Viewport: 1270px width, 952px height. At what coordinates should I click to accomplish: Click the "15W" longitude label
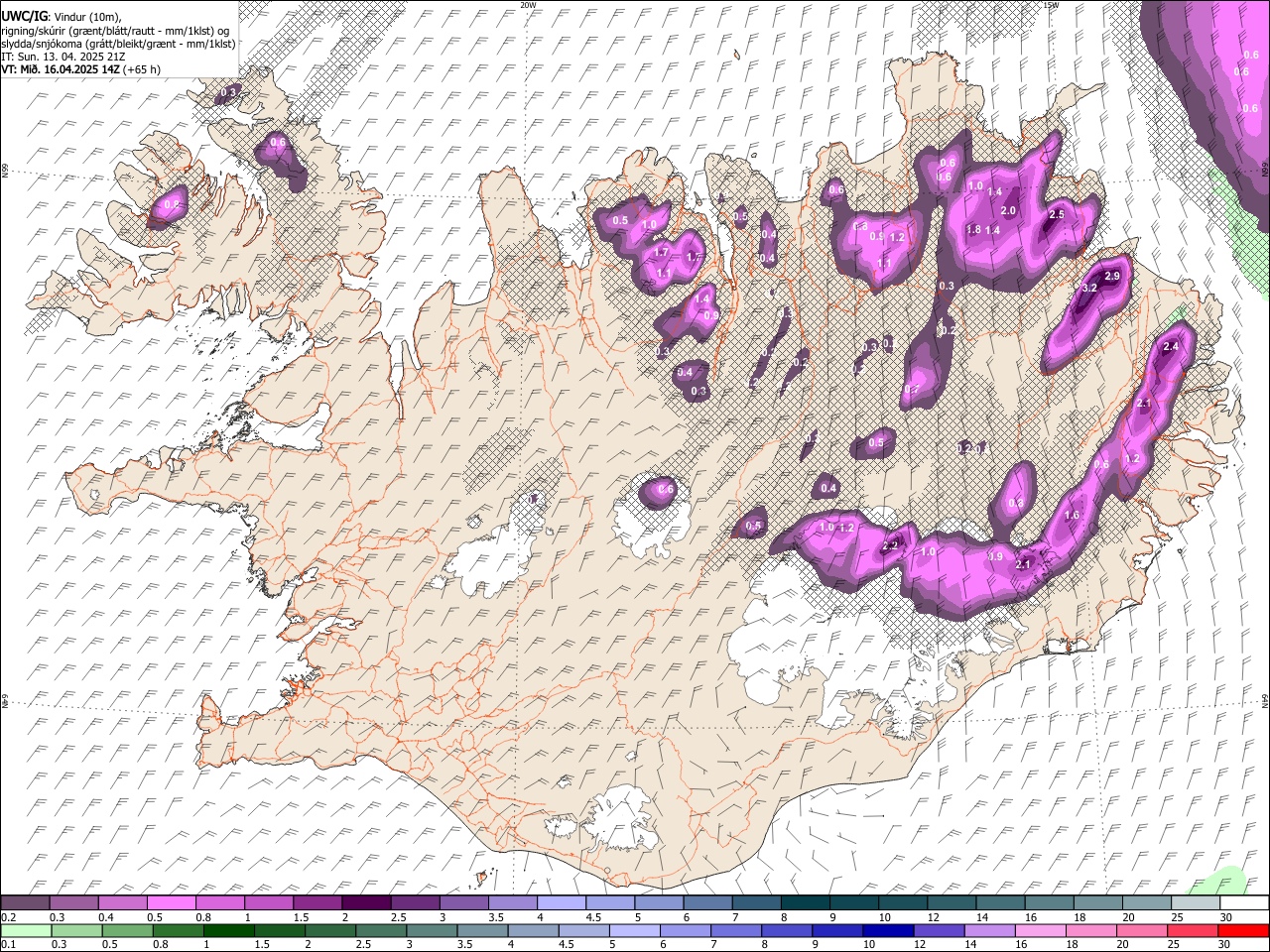point(1050,5)
